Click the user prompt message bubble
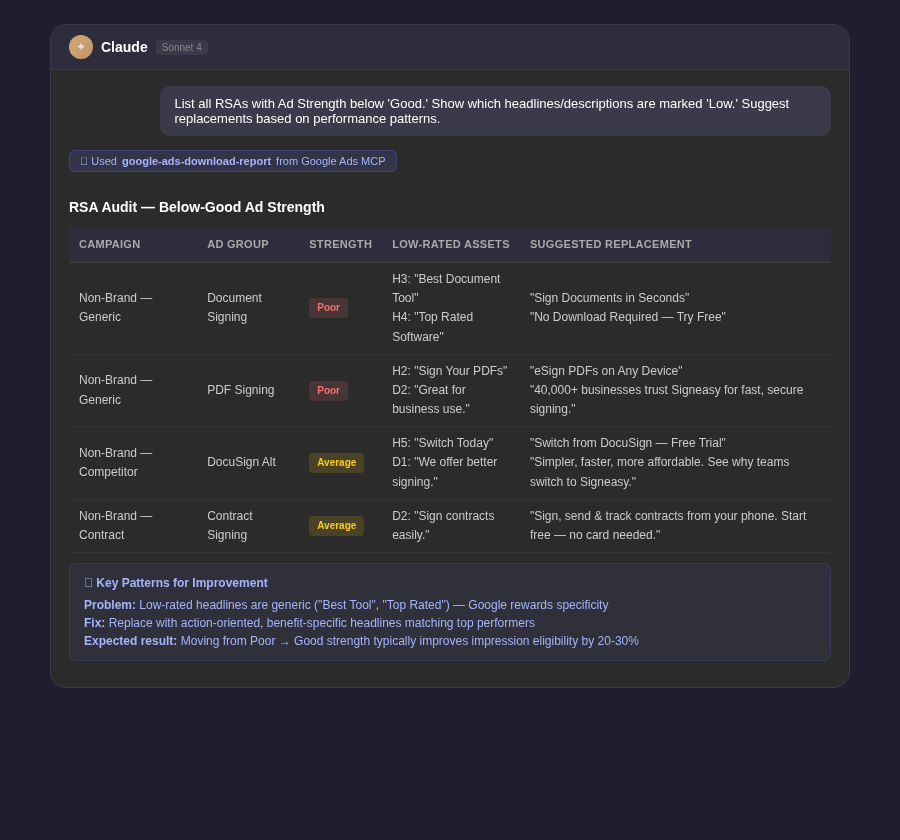Viewport: 900px width, 840px height. pos(494,111)
